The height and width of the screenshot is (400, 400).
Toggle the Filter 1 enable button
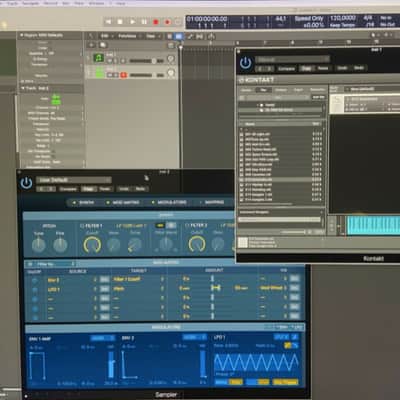(82, 226)
